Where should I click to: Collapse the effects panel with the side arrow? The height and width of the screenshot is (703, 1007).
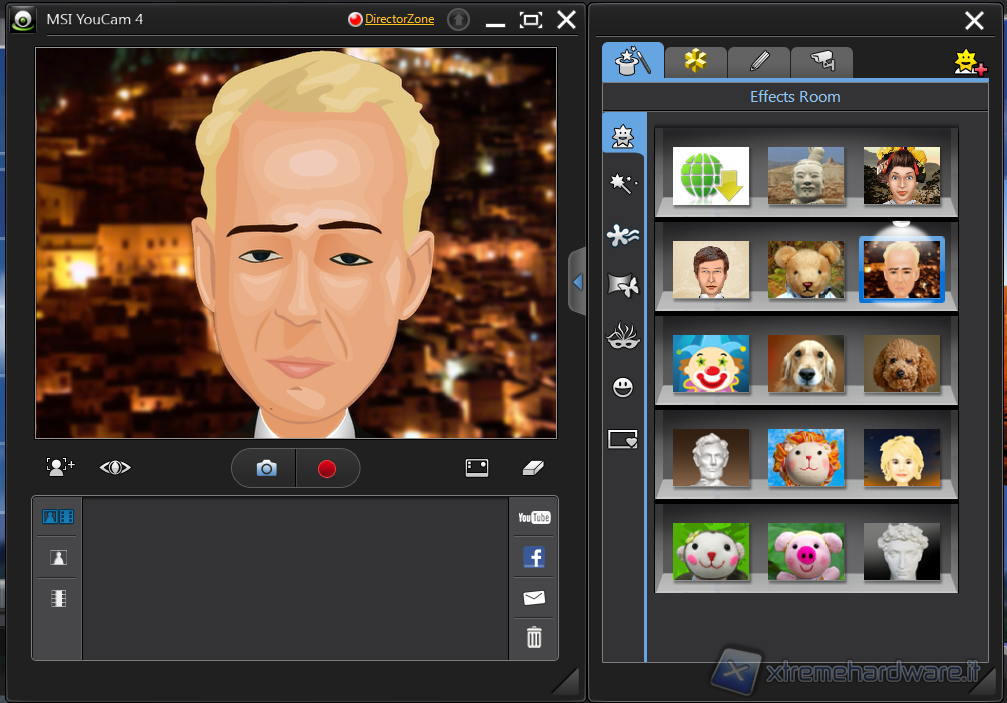click(577, 283)
